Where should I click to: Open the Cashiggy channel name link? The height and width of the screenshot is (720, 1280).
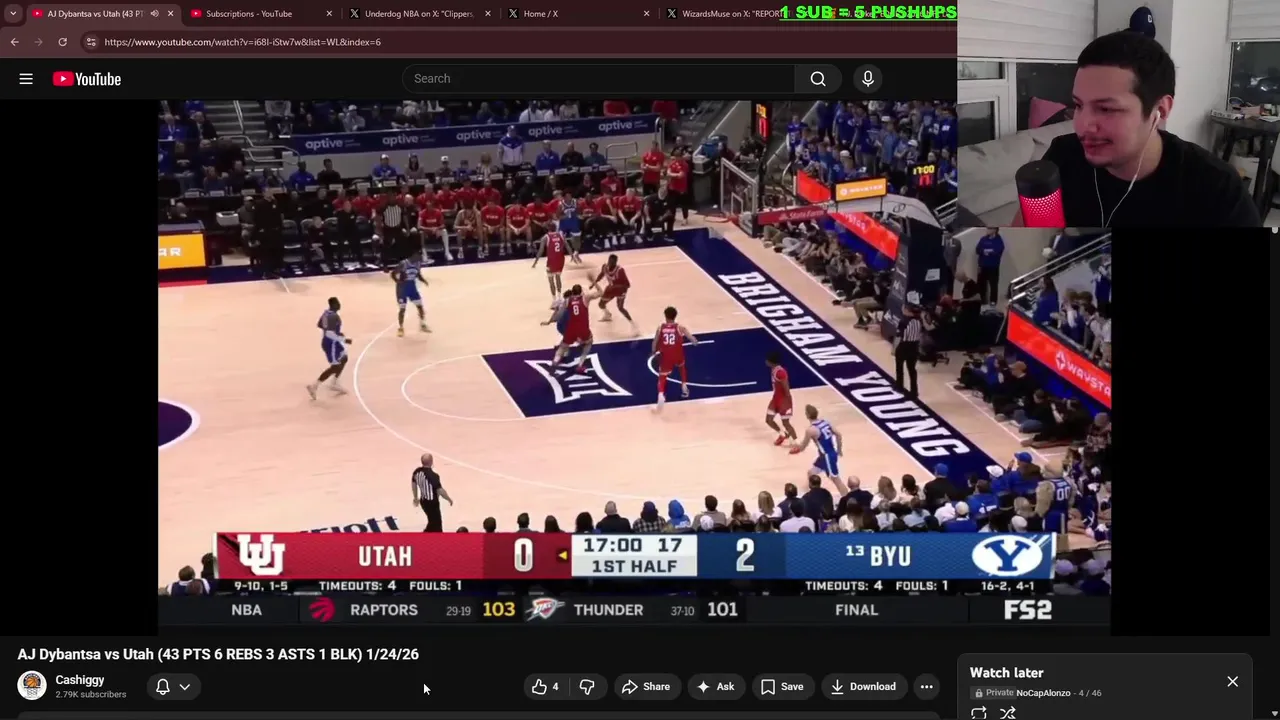(80, 680)
